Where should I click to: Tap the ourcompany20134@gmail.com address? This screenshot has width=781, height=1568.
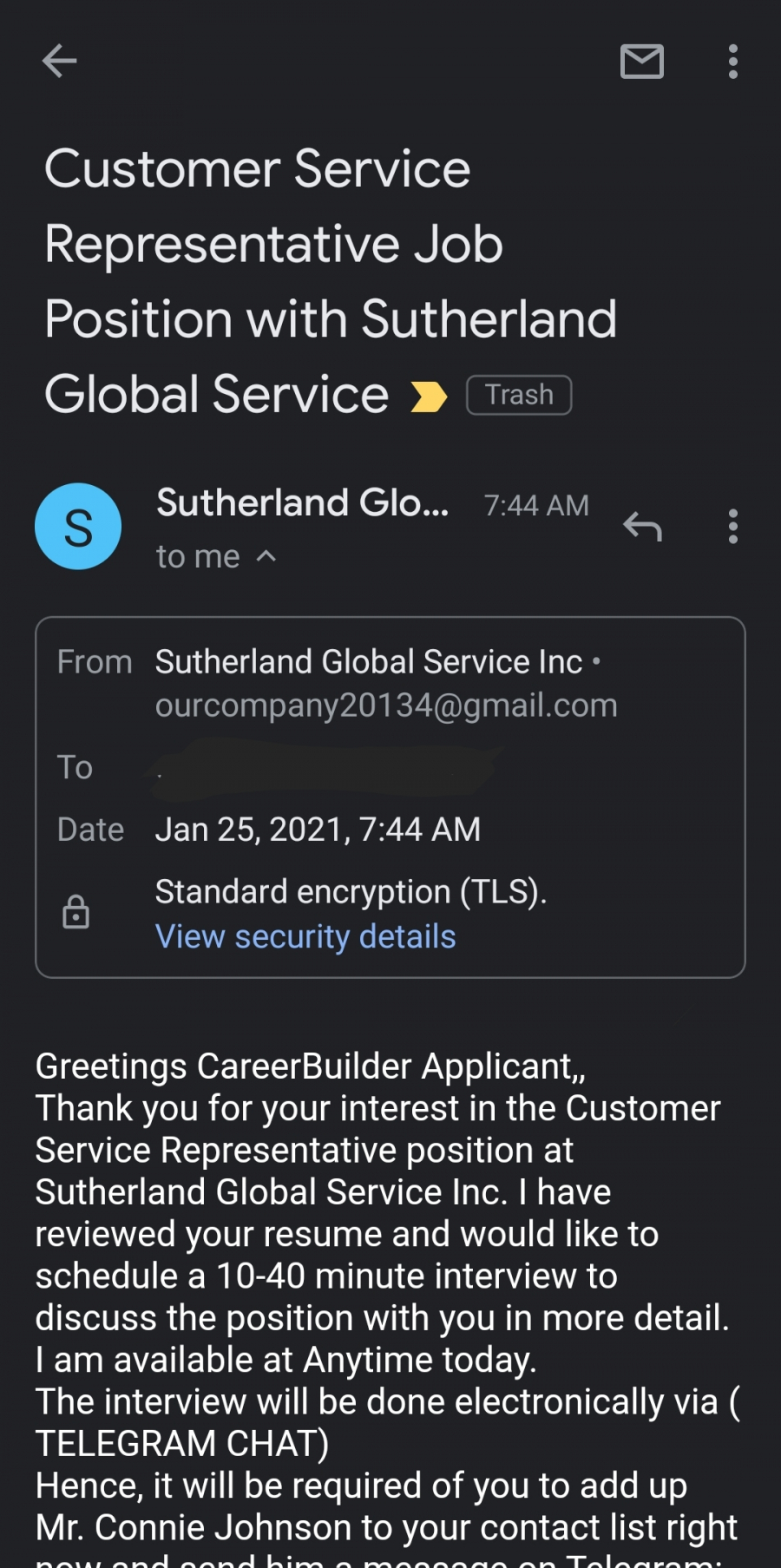click(386, 705)
